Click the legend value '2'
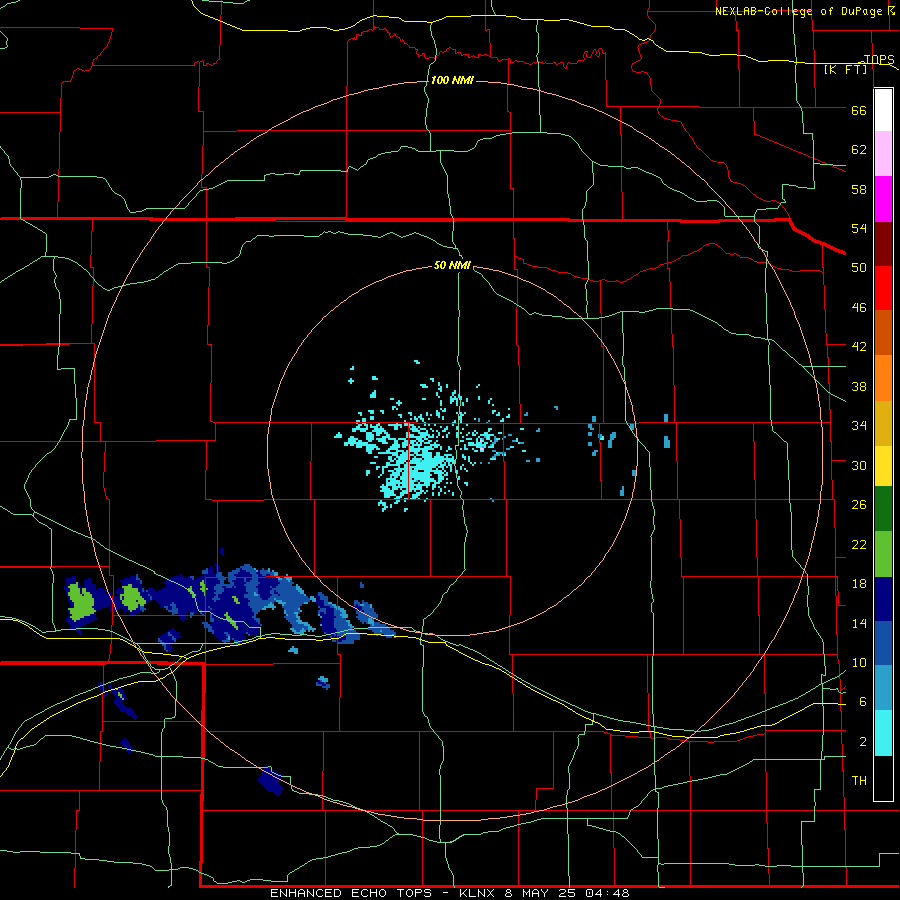900x900 pixels. pos(863,742)
